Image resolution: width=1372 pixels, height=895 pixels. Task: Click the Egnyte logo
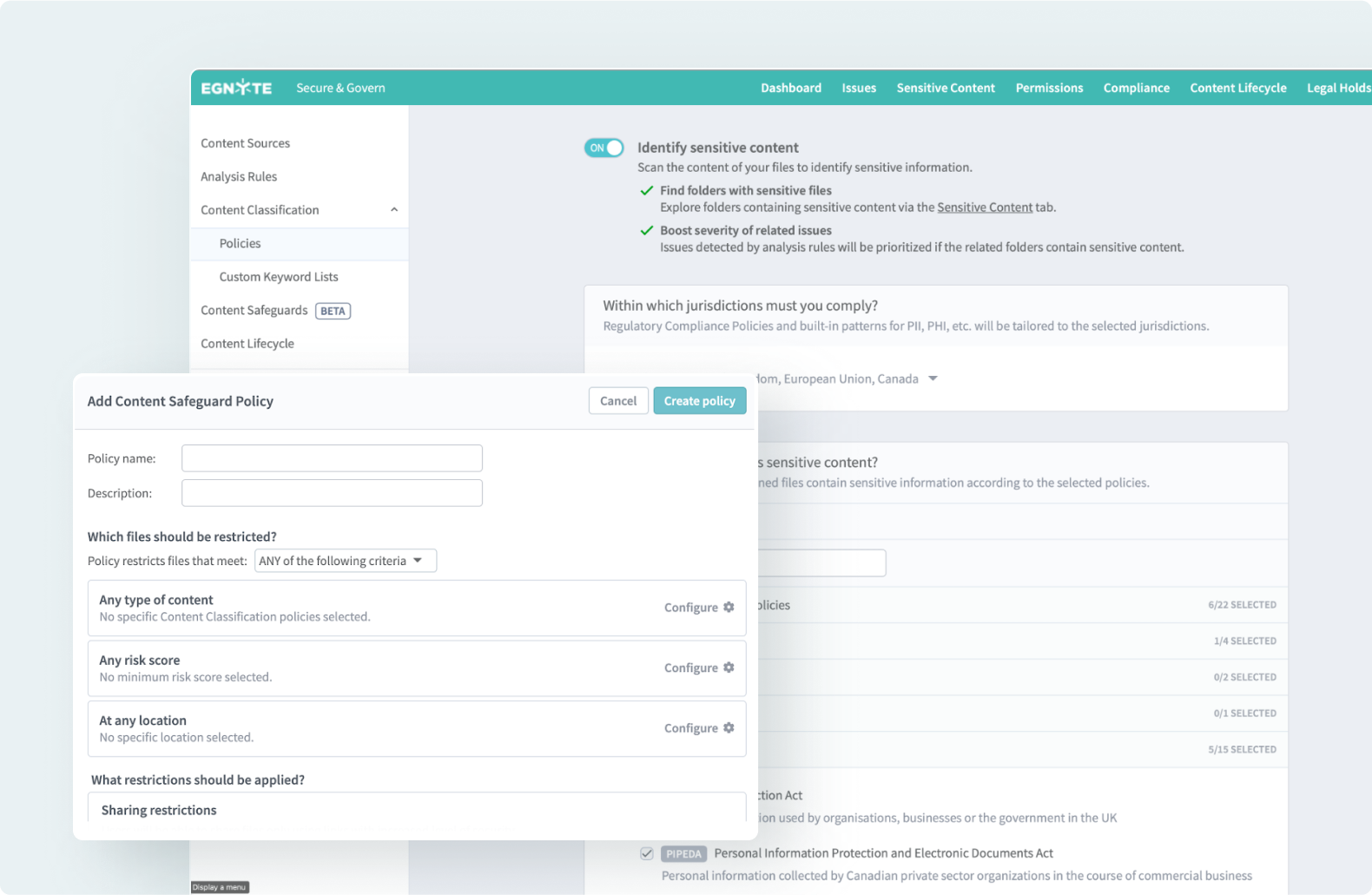[x=236, y=88]
